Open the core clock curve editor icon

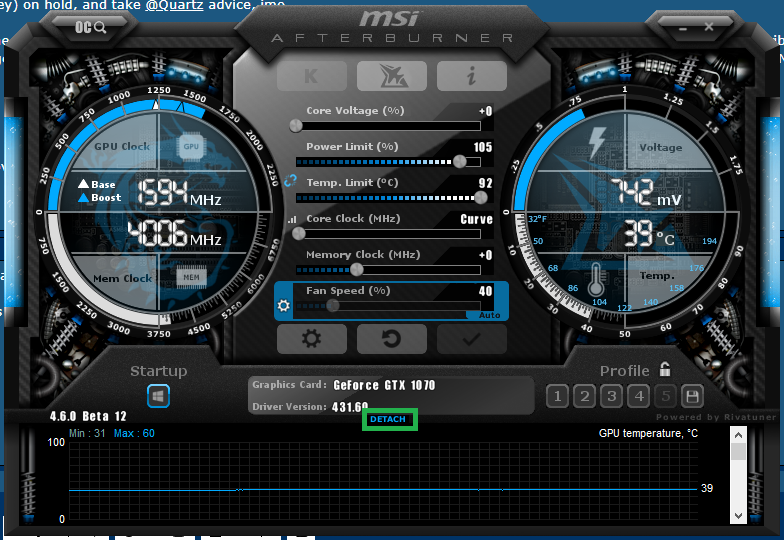tap(292, 219)
